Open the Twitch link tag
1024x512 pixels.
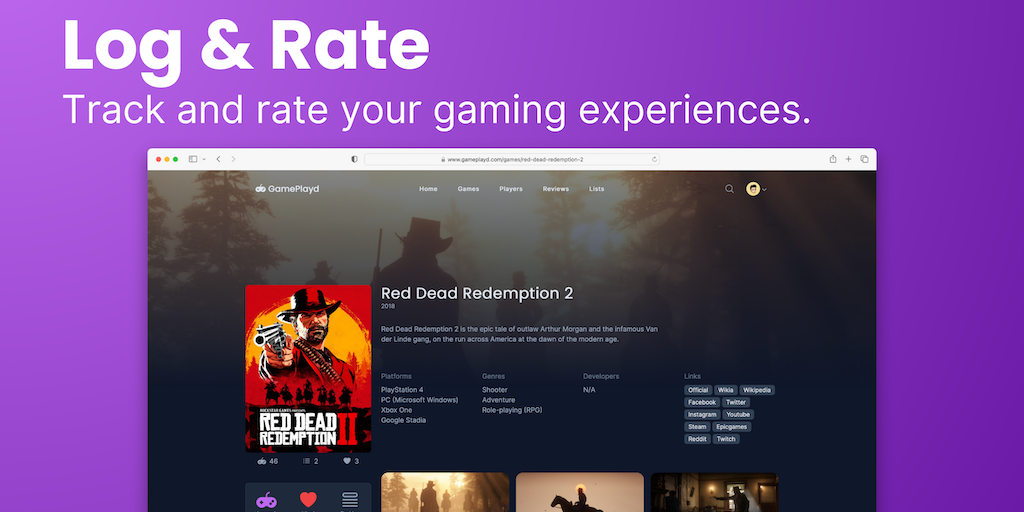[726, 439]
